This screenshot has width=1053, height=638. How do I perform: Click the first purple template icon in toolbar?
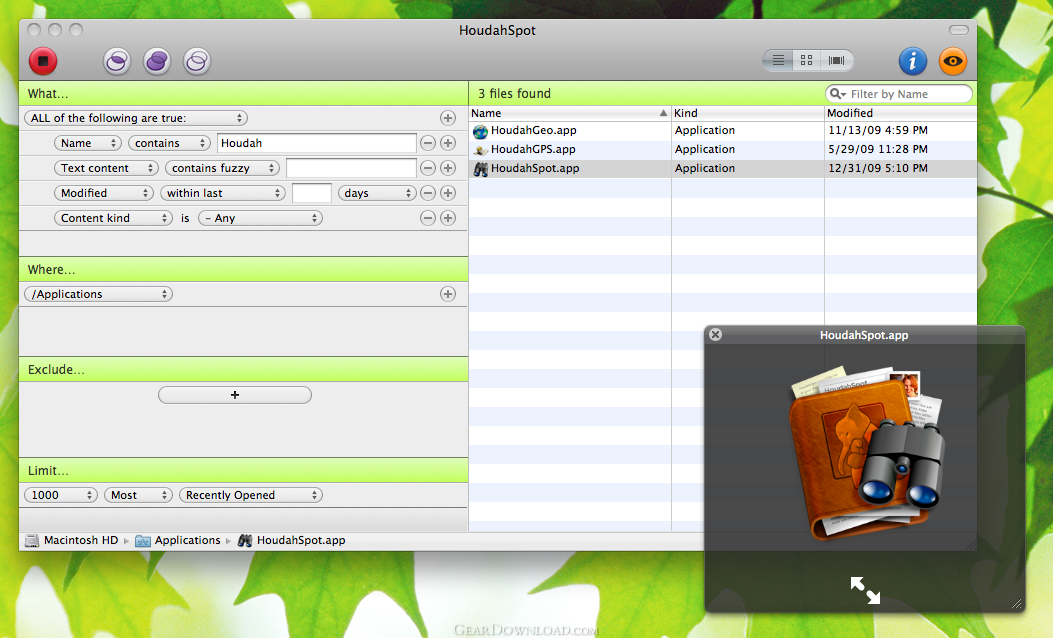[x=117, y=61]
